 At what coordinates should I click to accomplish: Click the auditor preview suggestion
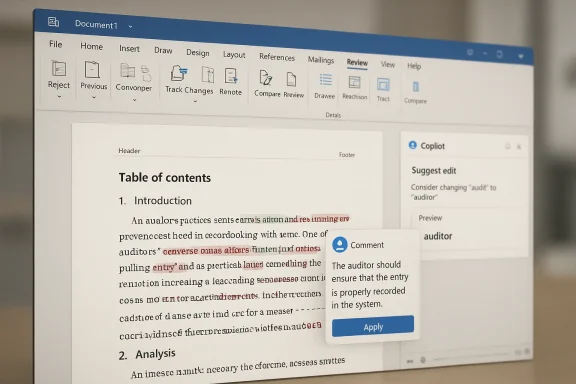click(x=438, y=236)
